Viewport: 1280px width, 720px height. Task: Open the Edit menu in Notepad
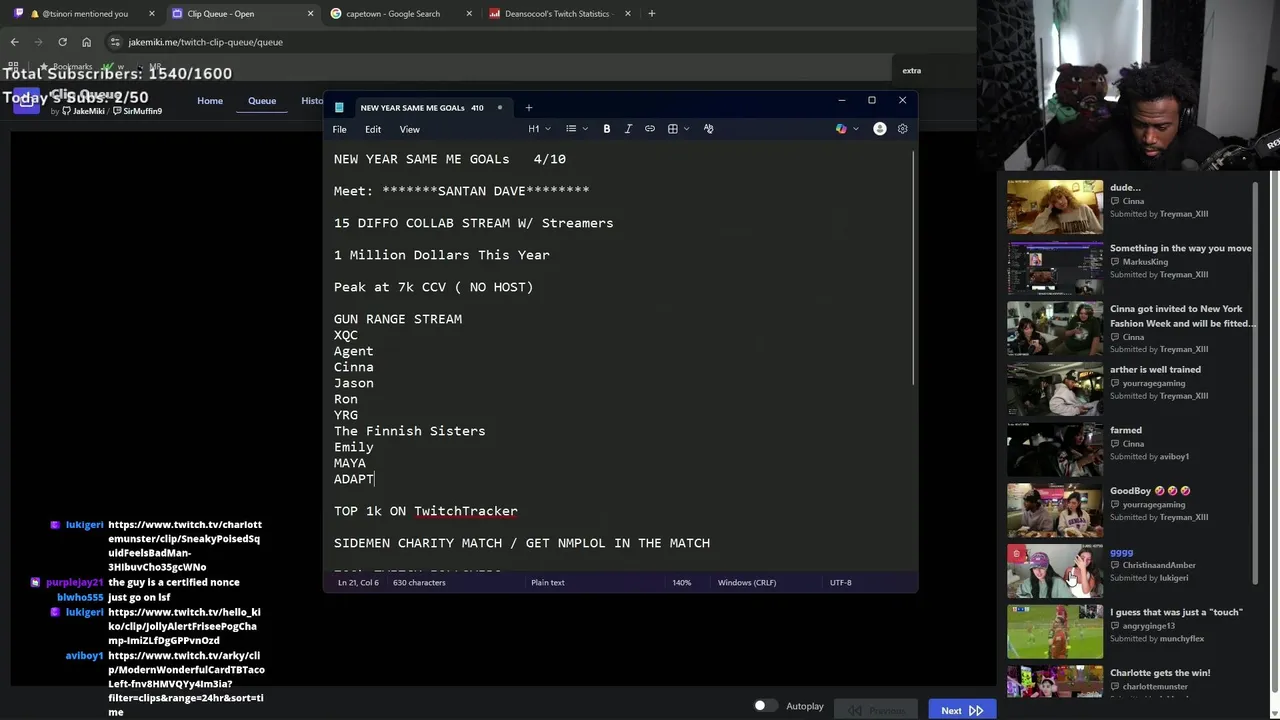373,129
